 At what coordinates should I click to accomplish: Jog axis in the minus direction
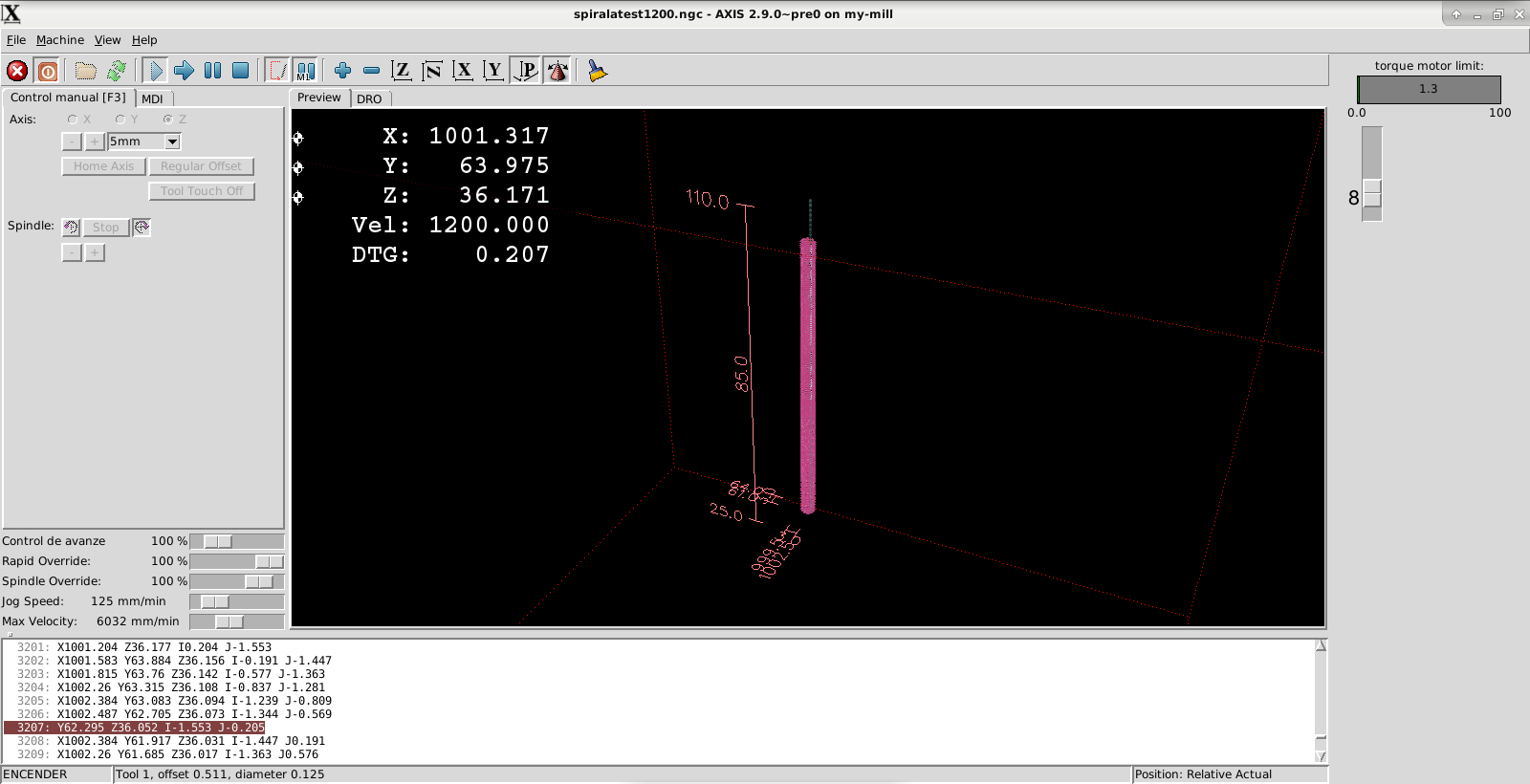pos(72,142)
